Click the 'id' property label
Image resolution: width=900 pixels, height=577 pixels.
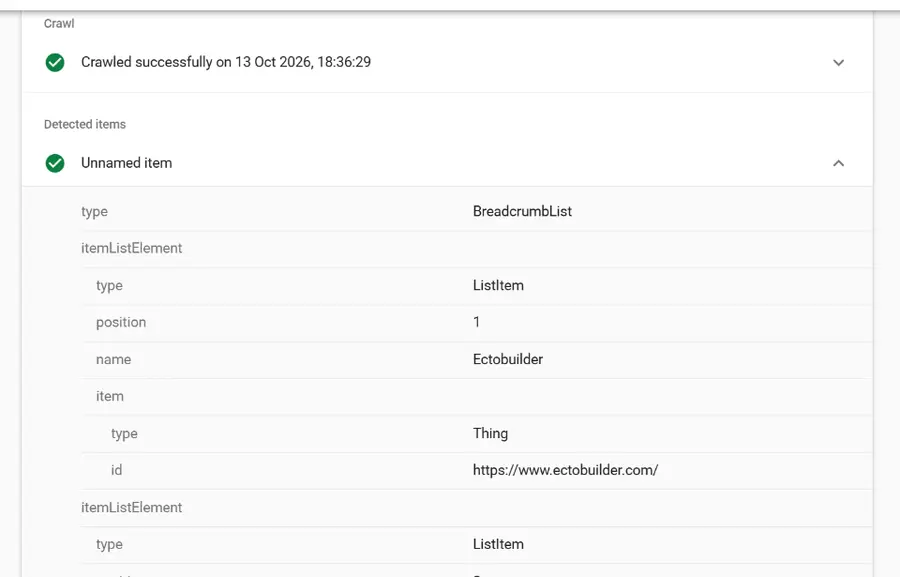click(117, 470)
